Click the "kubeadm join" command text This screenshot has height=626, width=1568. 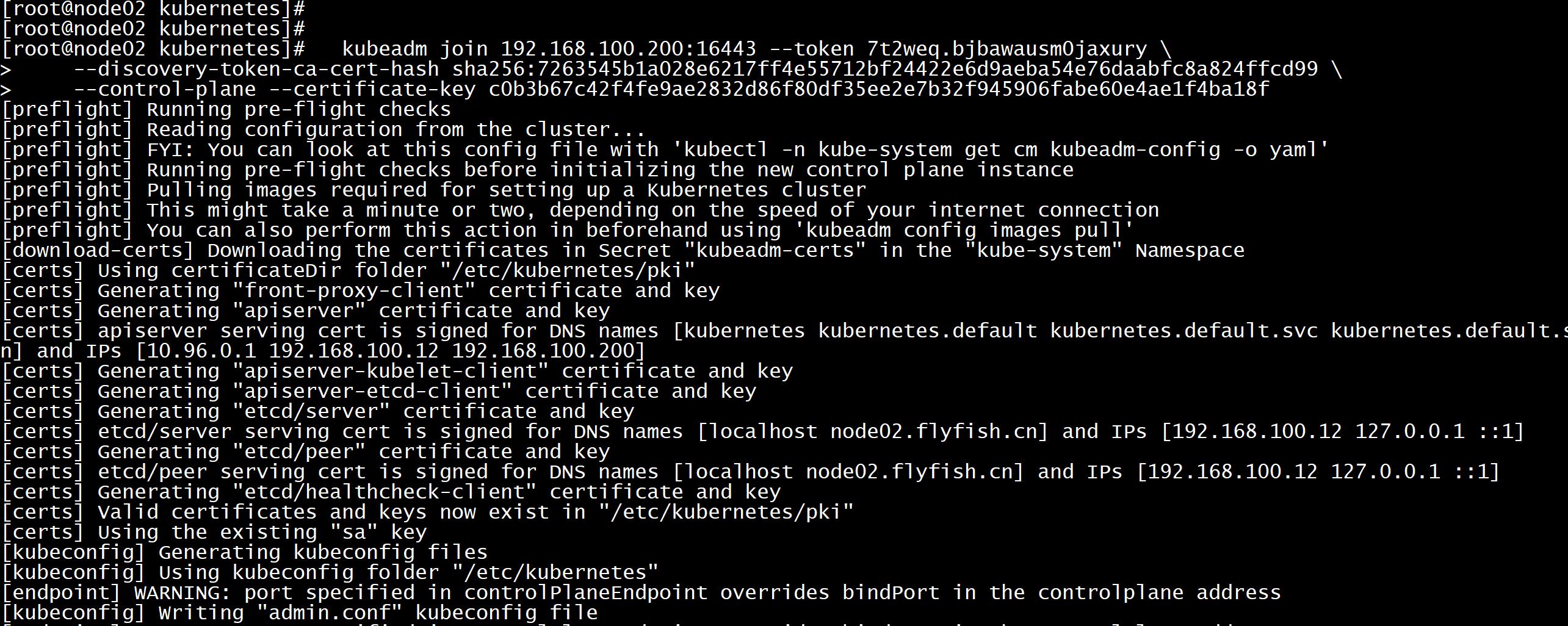coord(415,49)
